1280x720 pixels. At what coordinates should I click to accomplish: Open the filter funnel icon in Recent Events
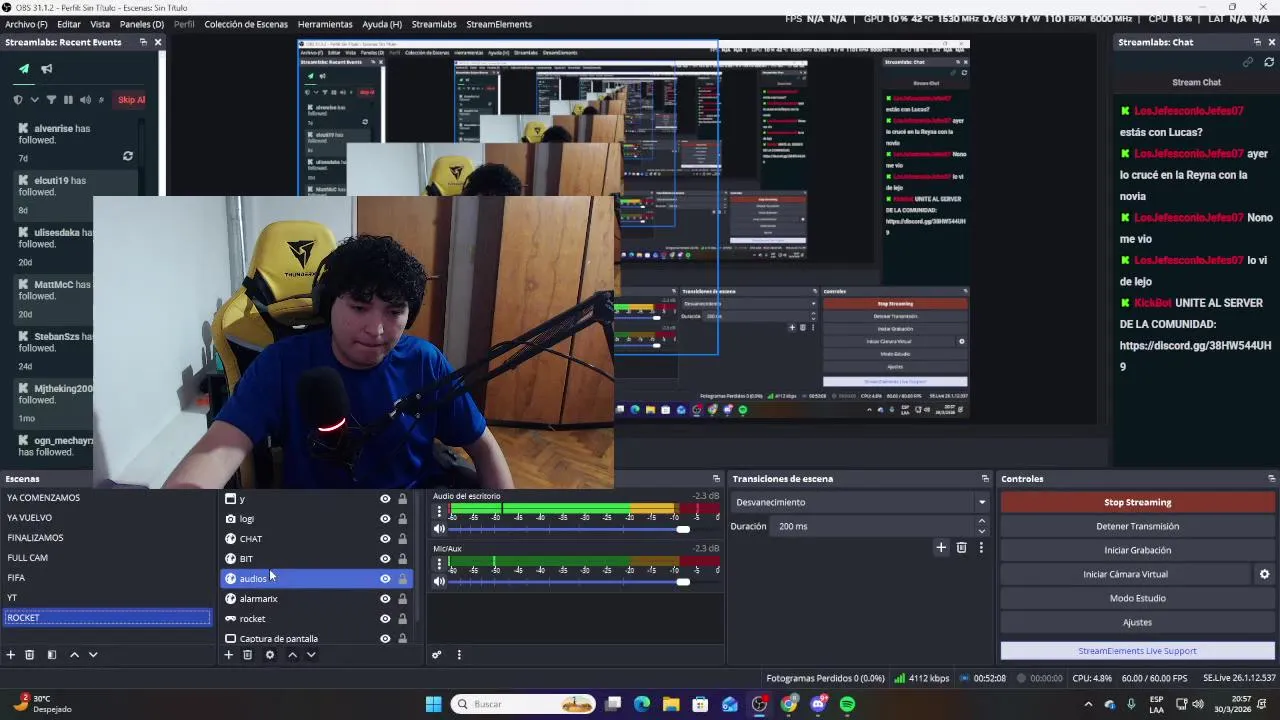click(x=51, y=100)
